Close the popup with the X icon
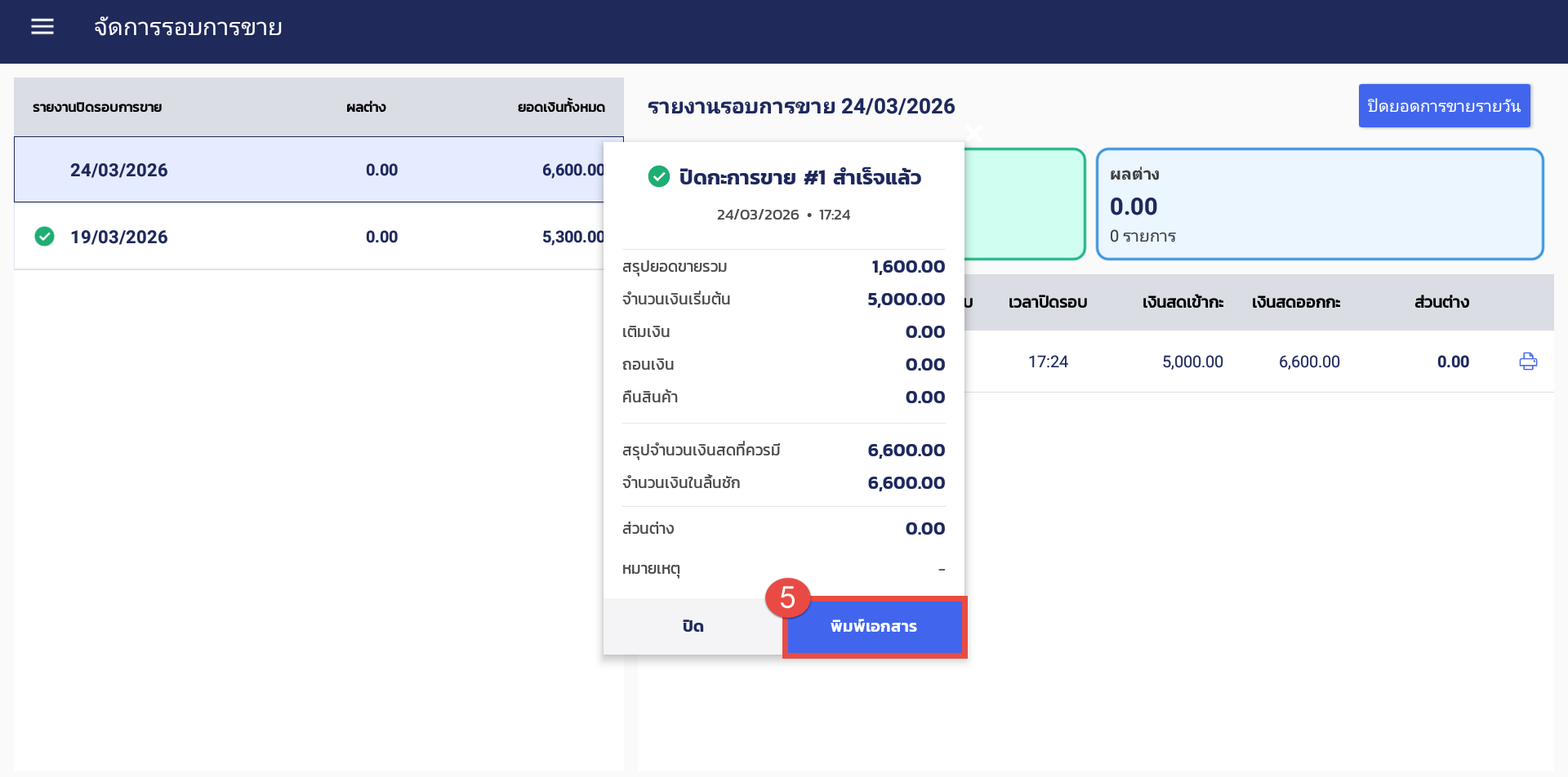The height and width of the screenshot is (777, 1568). click(973, 131)
